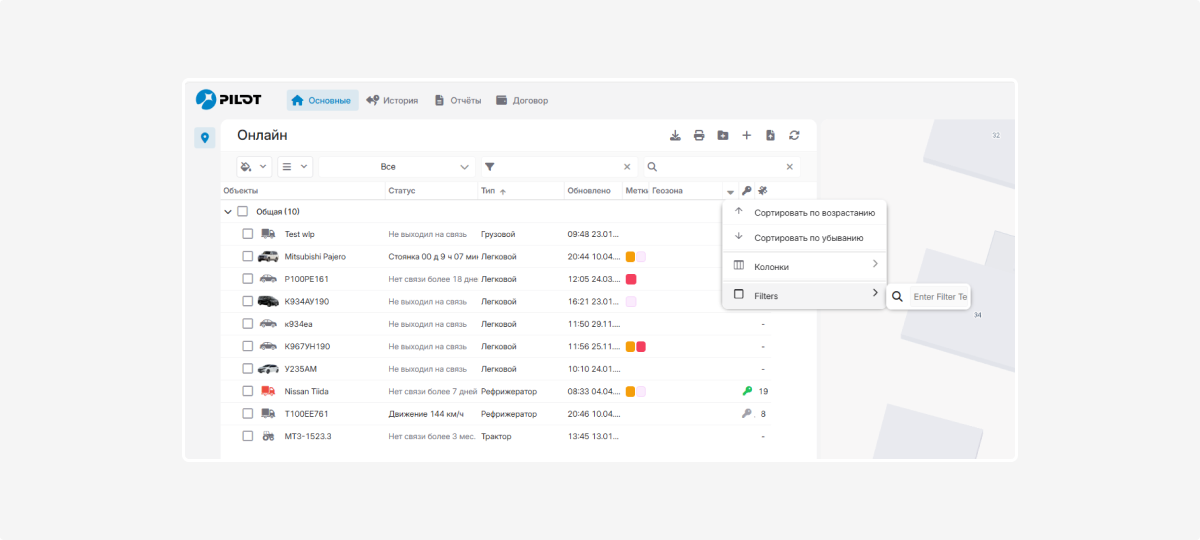Open the Отчёты tab
The height and width of the screenshot is (540, 1200).
(457, 101)
